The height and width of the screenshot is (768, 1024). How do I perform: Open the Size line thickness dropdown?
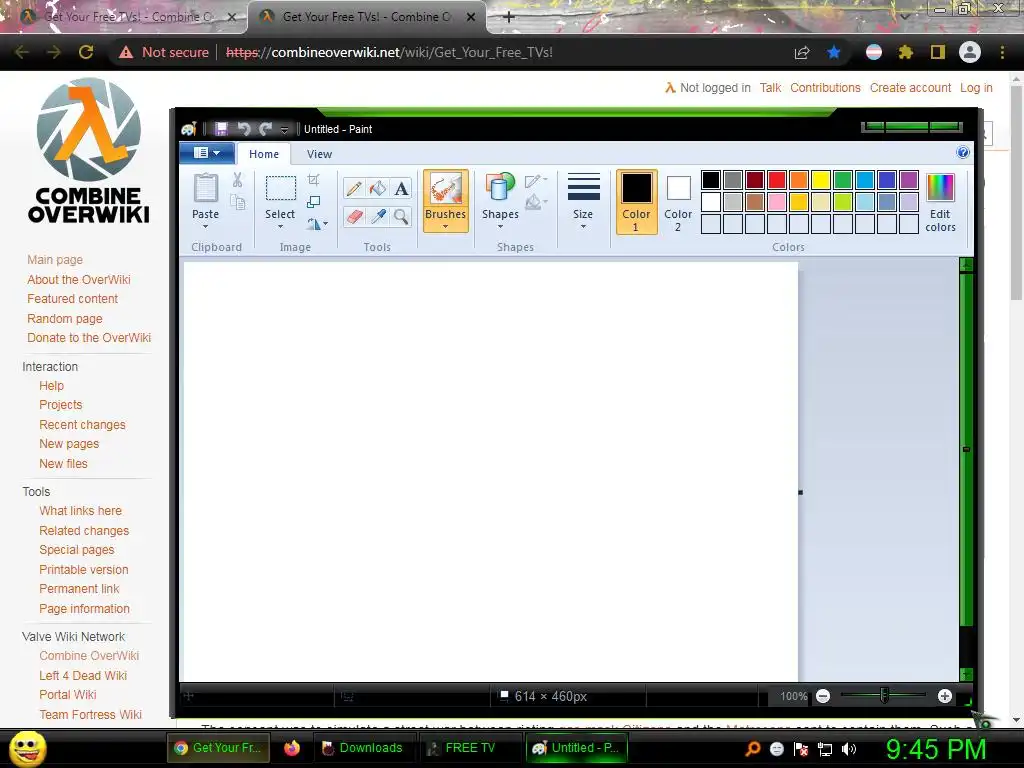(583, 200)
